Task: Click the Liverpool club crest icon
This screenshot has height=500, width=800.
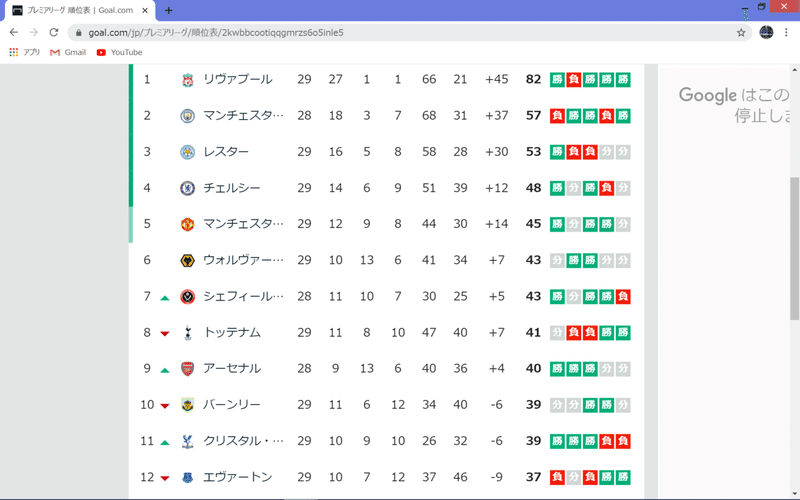Action: point(187,79)
